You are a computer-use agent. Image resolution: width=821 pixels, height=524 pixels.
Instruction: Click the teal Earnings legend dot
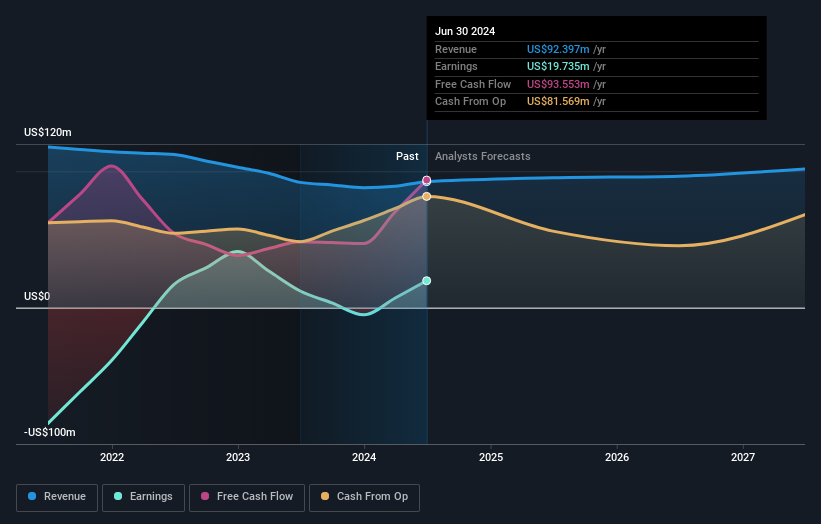[118, 496]
